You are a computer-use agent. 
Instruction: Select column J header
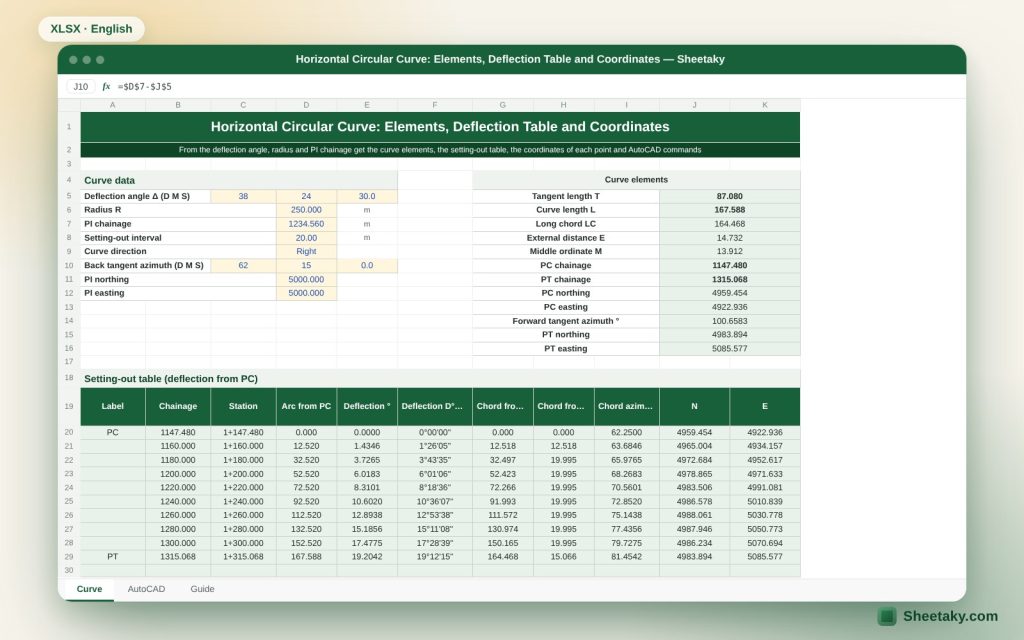694,104
